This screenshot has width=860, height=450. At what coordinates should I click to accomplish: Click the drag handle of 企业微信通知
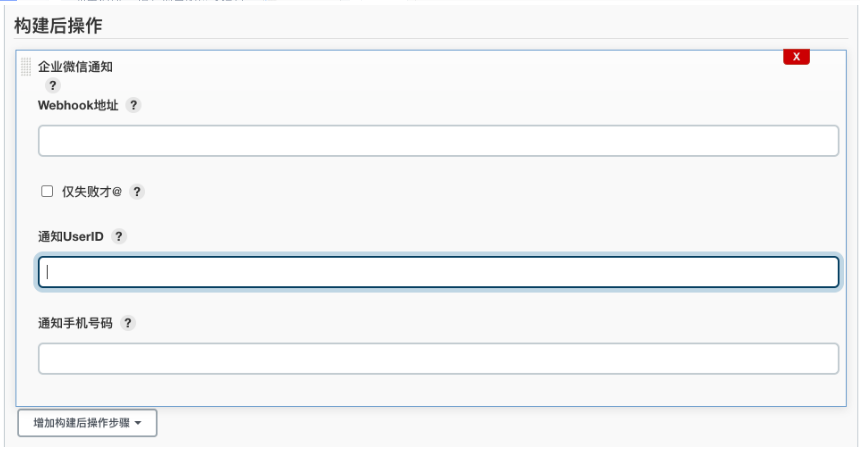(26, 67)
